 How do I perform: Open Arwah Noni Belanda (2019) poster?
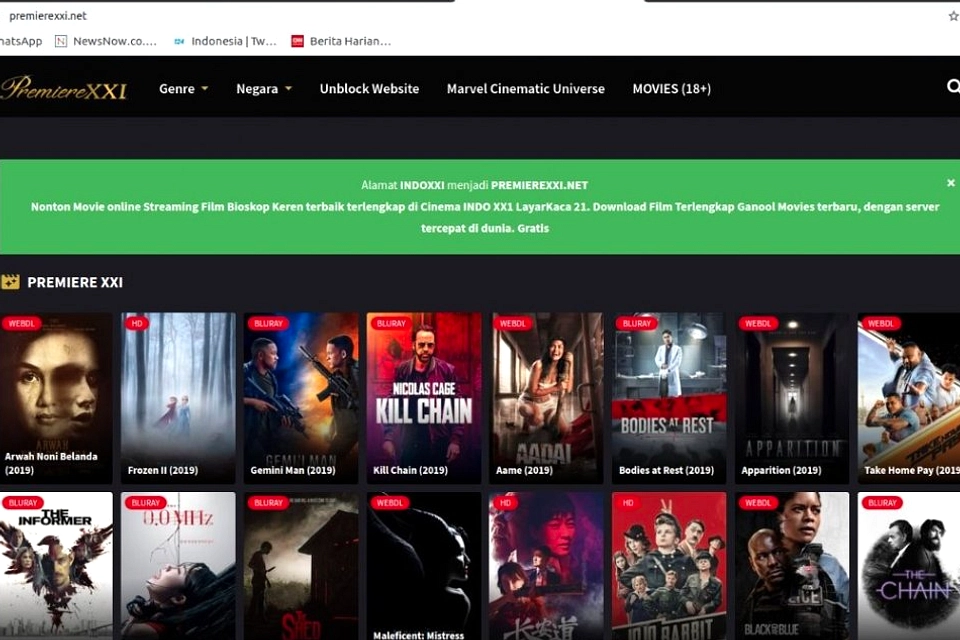click(x=56, y=398)
